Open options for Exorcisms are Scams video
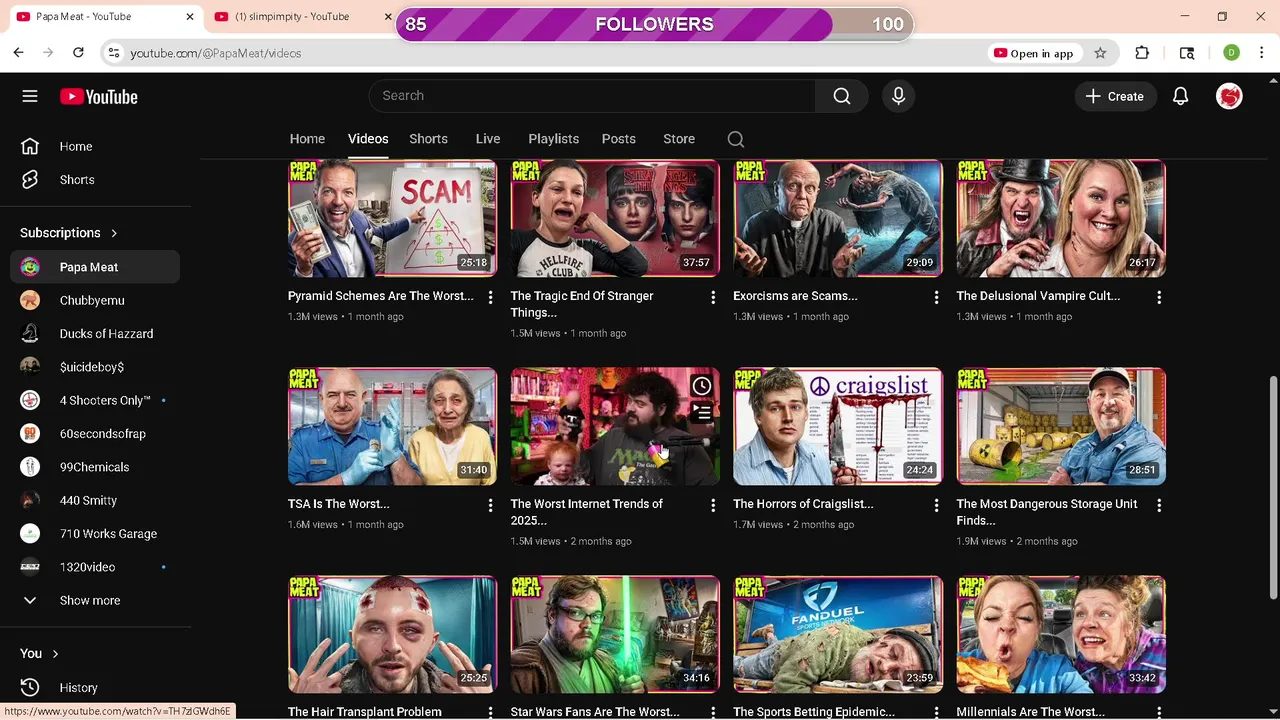Viewport: 1280px width, 720px height. [x=936, y=297]
